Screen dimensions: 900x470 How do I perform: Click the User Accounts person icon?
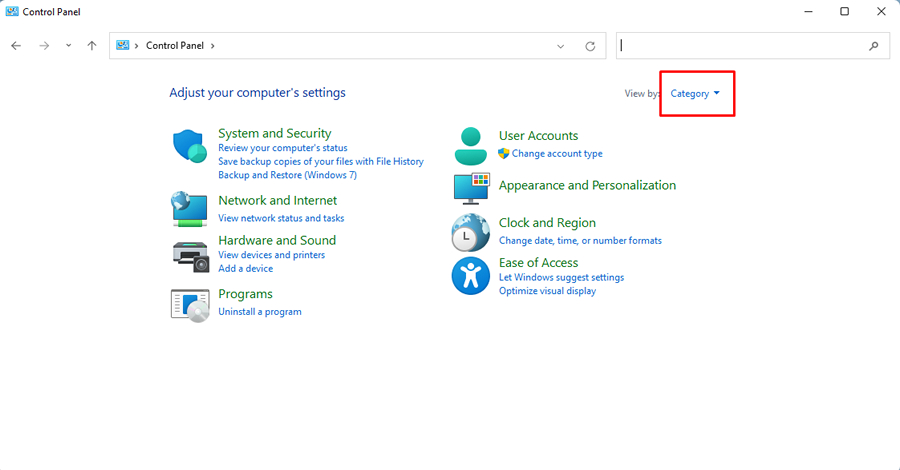coord(470,146)
